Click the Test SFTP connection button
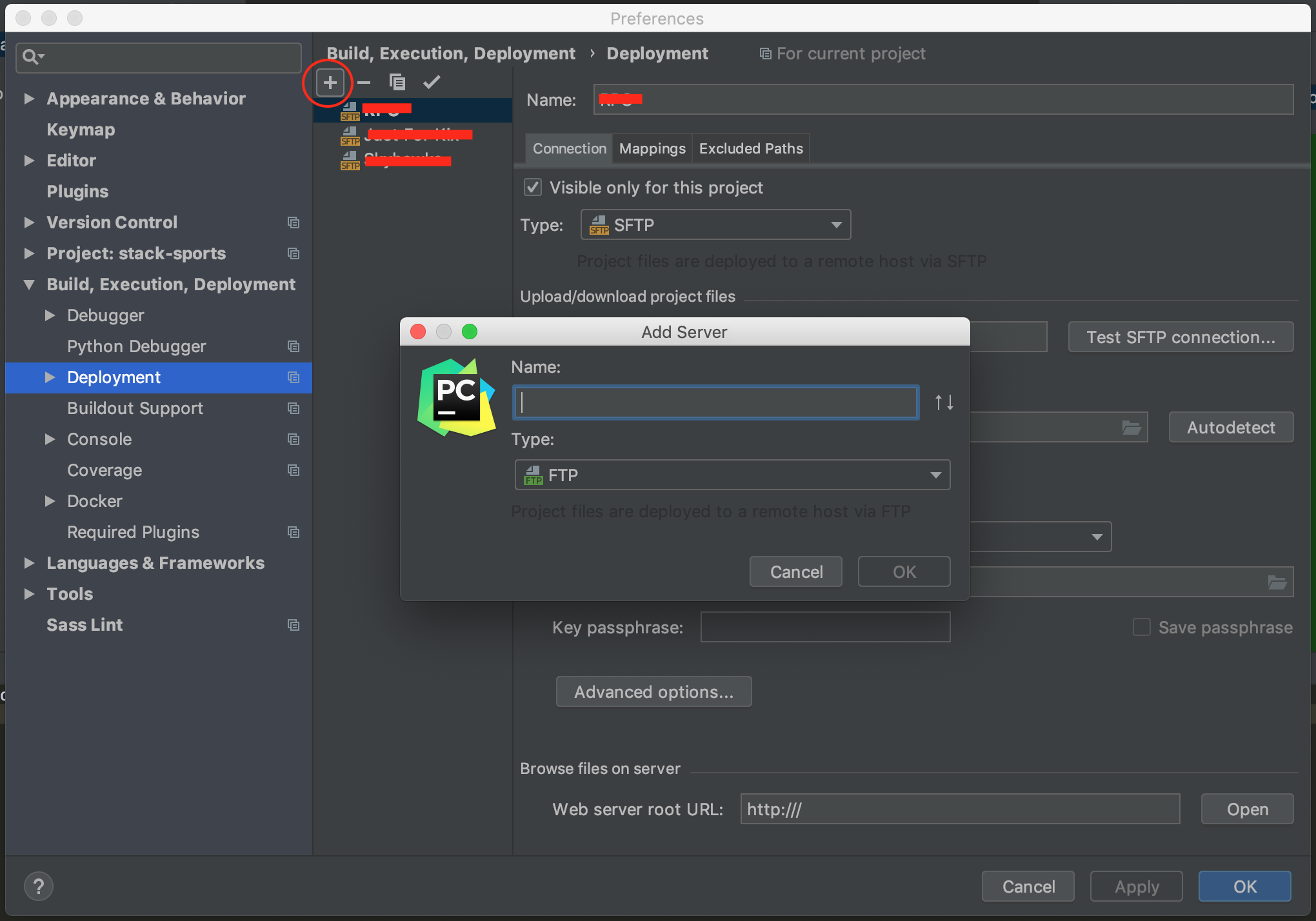Screen dimensions: 1316x921 [x=1180, y=337]
